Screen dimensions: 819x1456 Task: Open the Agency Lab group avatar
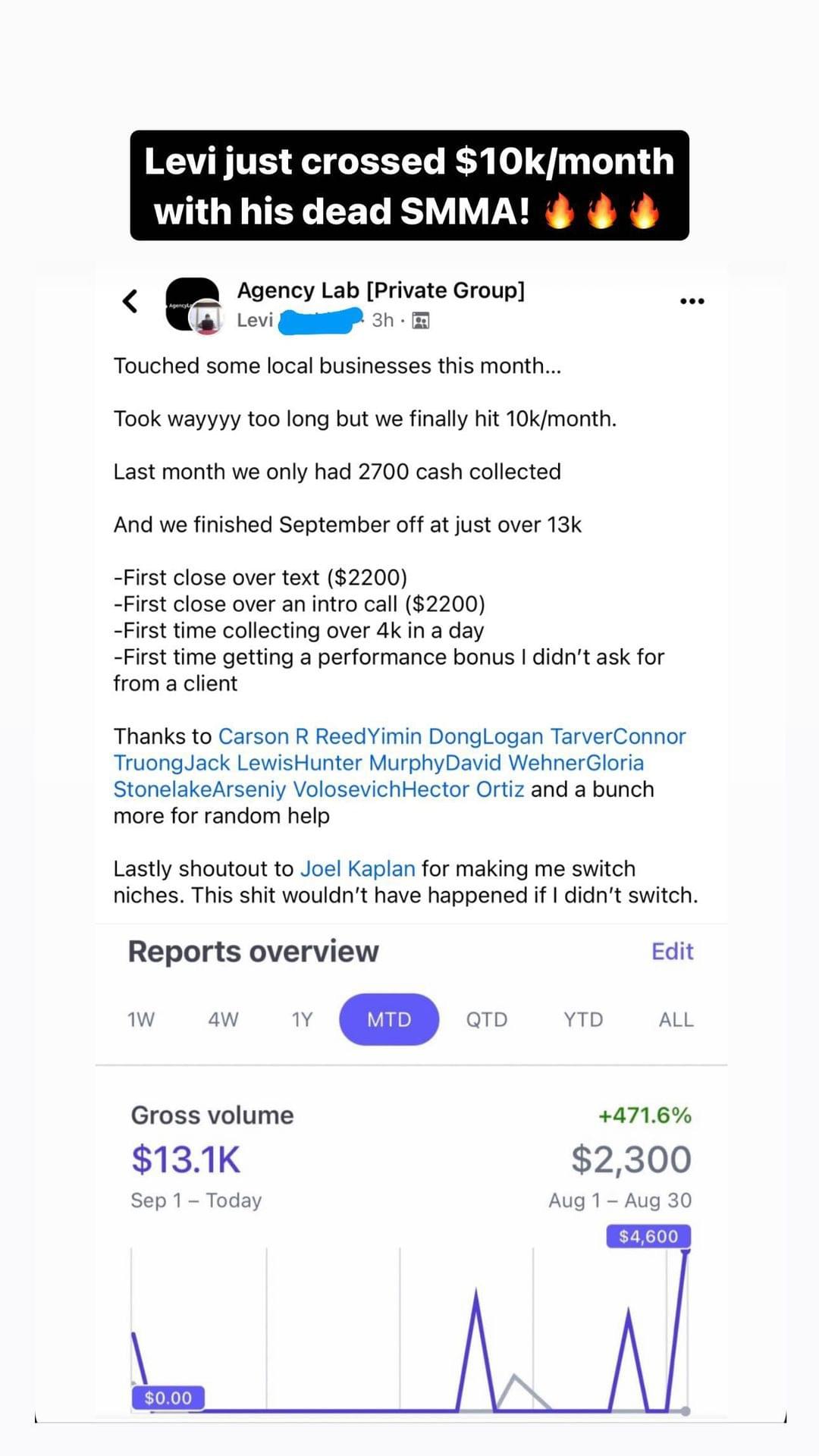click(193, 305)
